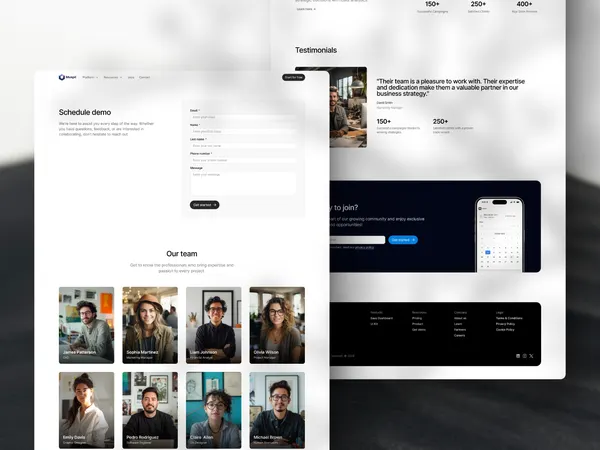Open the footer Partners link
Viewport: 600px width, 450px height.
click(x=460, y=330)
